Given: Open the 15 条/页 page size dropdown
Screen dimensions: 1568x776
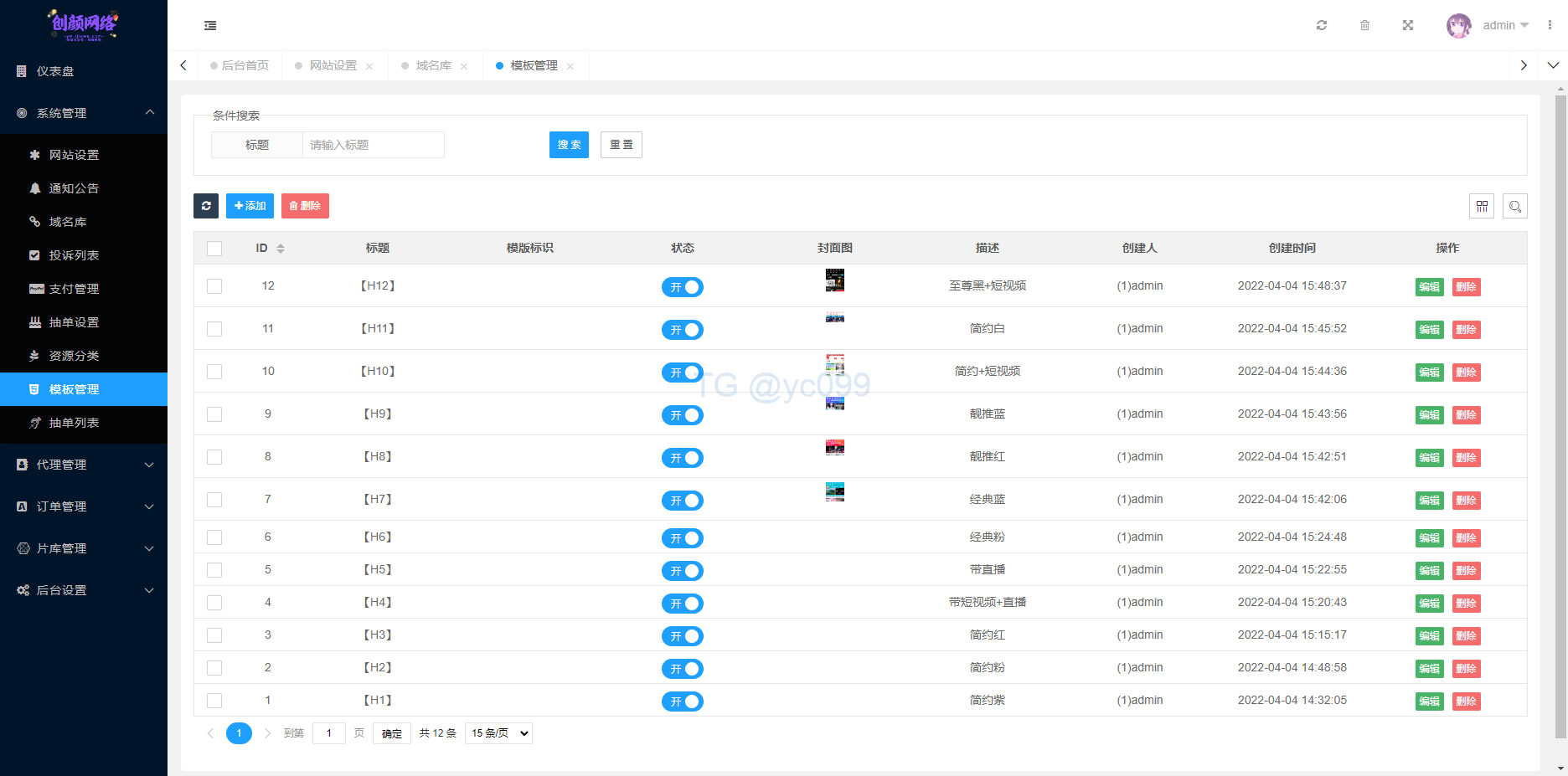Looking at the screenshot, I should [x=498, y=733].
